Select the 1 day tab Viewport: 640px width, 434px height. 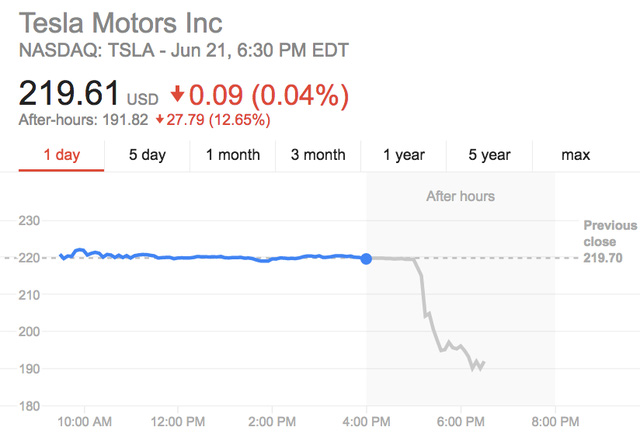pyautogui.click(x=61, y=155)
